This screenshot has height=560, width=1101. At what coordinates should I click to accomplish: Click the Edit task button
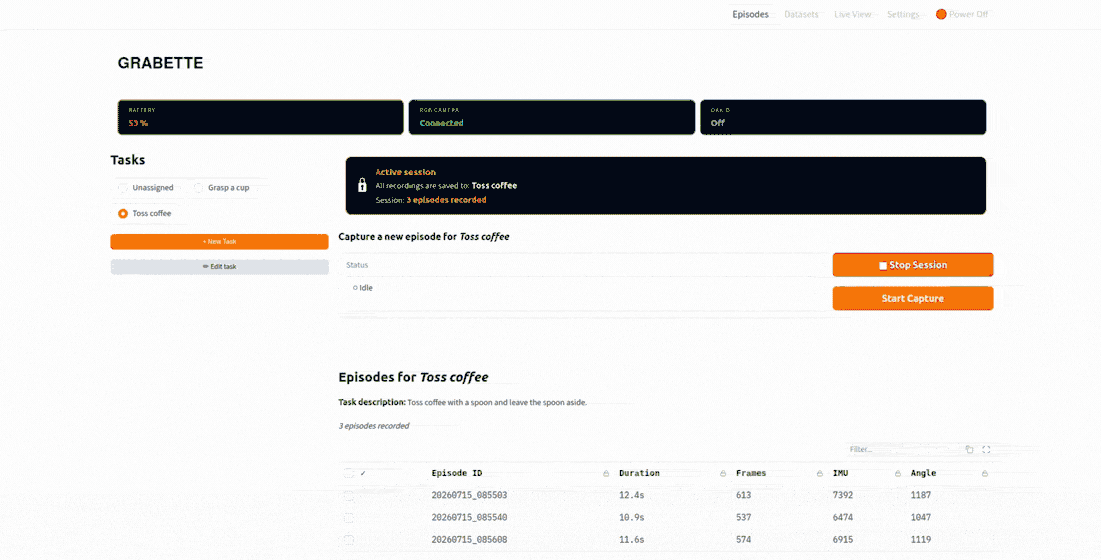click(219, 267)
